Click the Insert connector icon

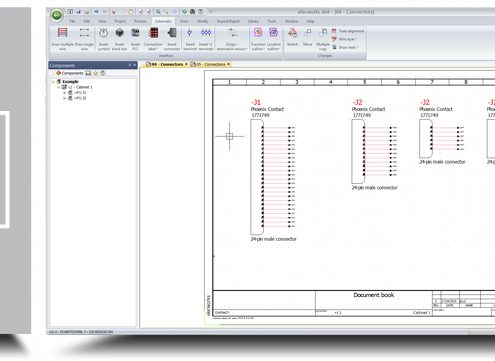point(172,39)
